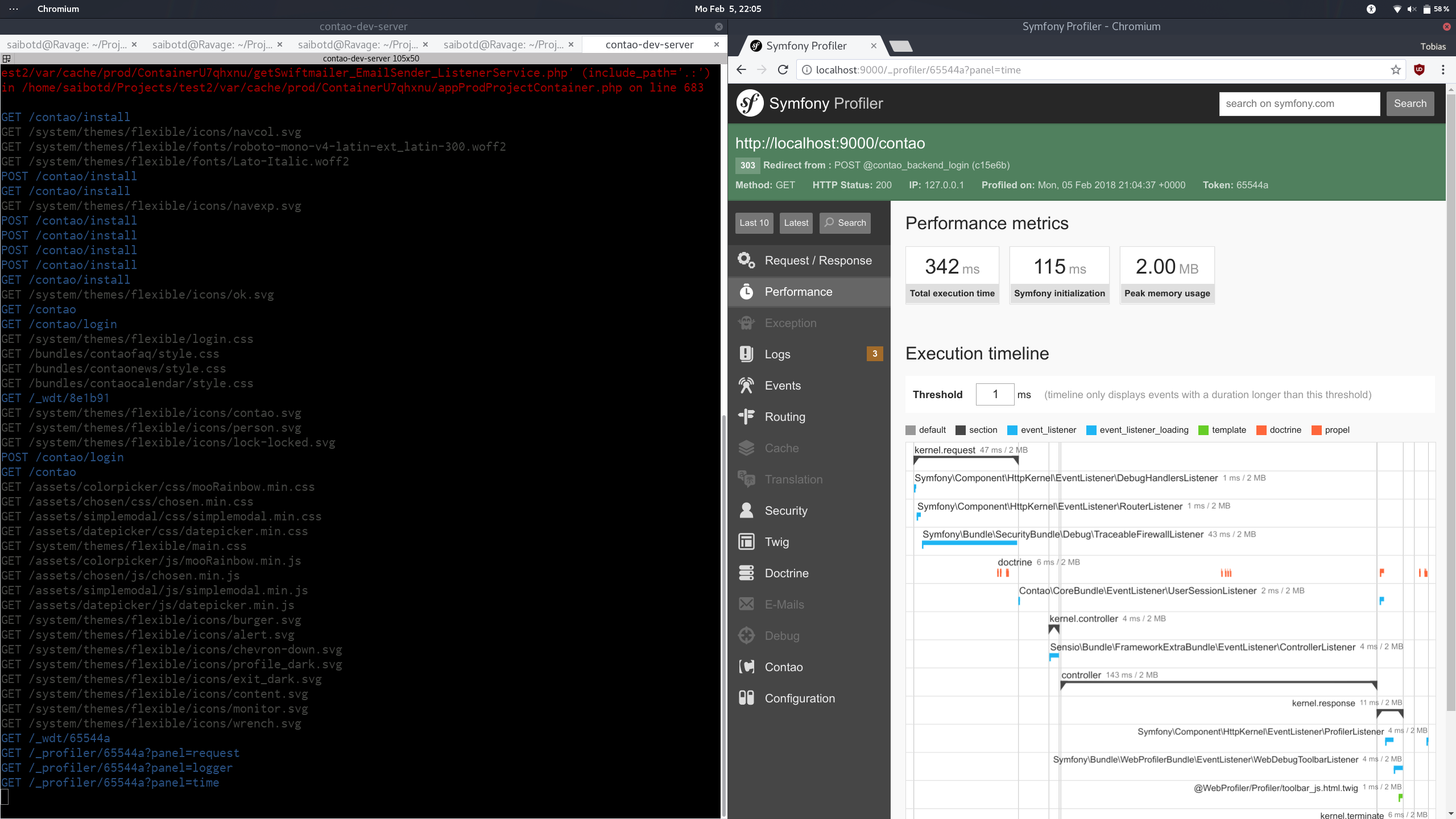Focus the Threshold ms input field
The height and width of the screenshot is (819, 1456).
[995, 395]
